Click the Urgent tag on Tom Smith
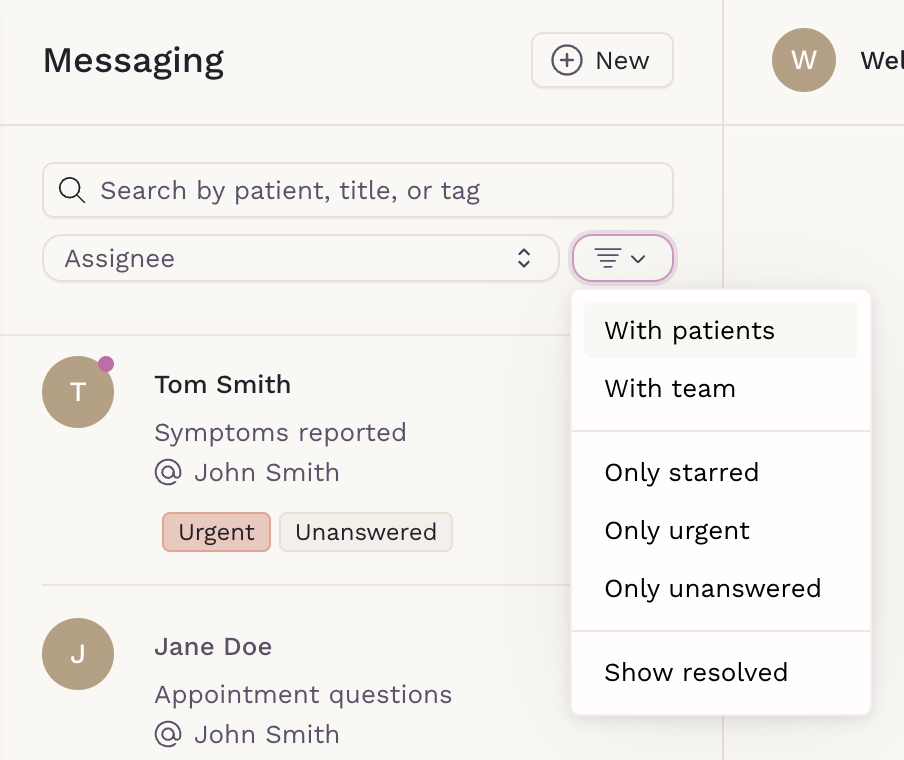The height and width of the screenshot is (760, 904). point(216,532)
